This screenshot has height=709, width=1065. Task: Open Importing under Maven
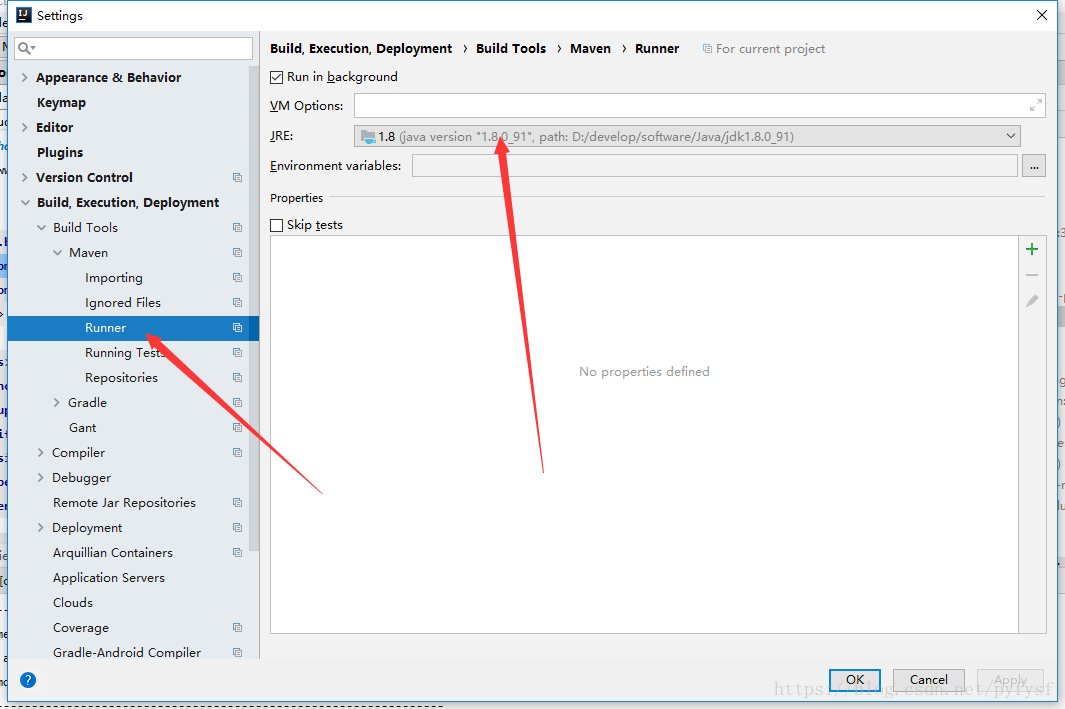click(113, 278)
